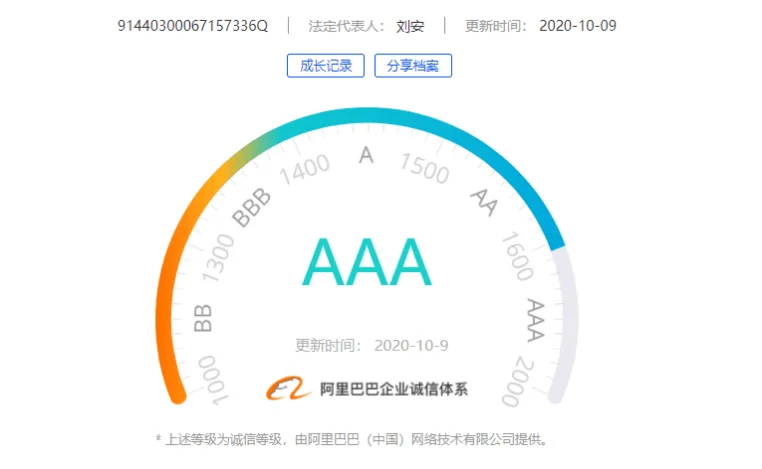Image resolution: width=762 pixels, height=469 pixels.
Task: Click the A grade mark on gauge
Action: (366, 156)
